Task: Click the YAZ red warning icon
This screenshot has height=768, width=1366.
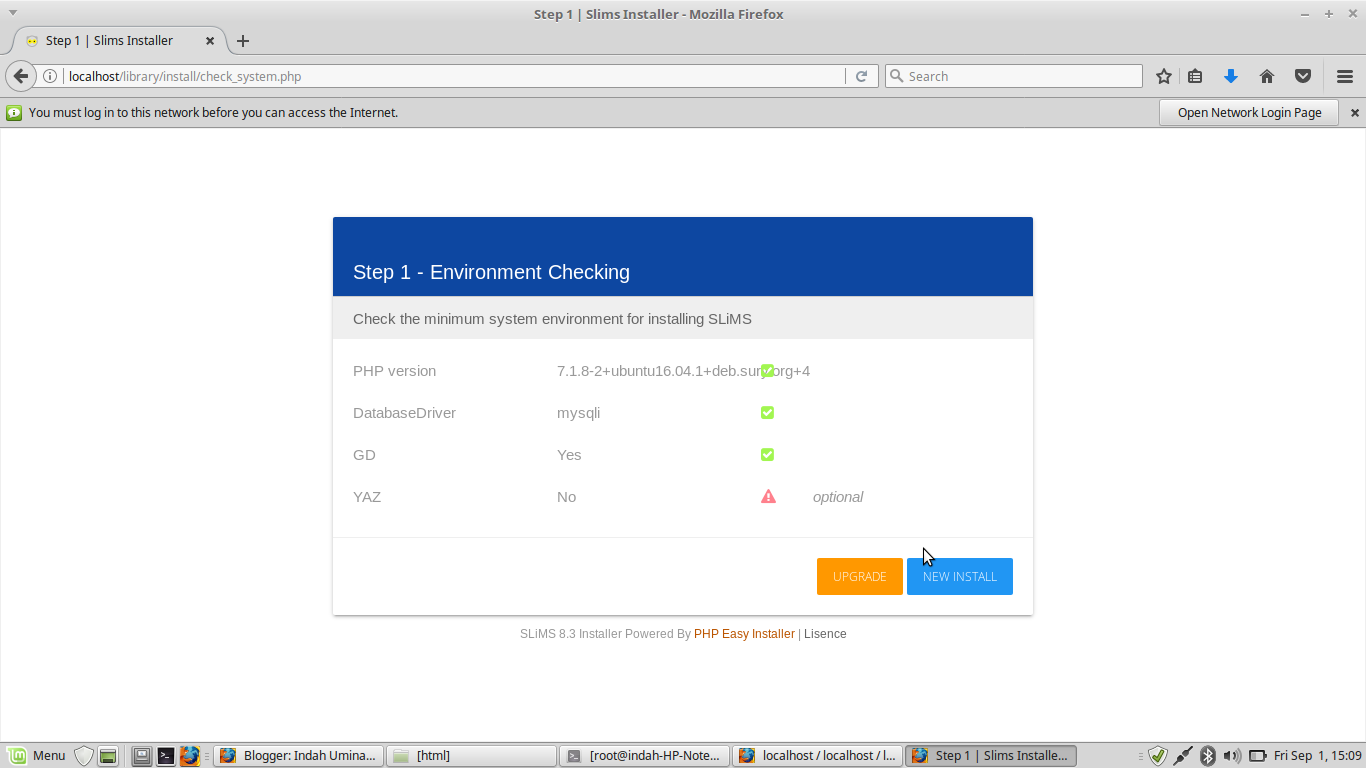Action: pos(768,497)
